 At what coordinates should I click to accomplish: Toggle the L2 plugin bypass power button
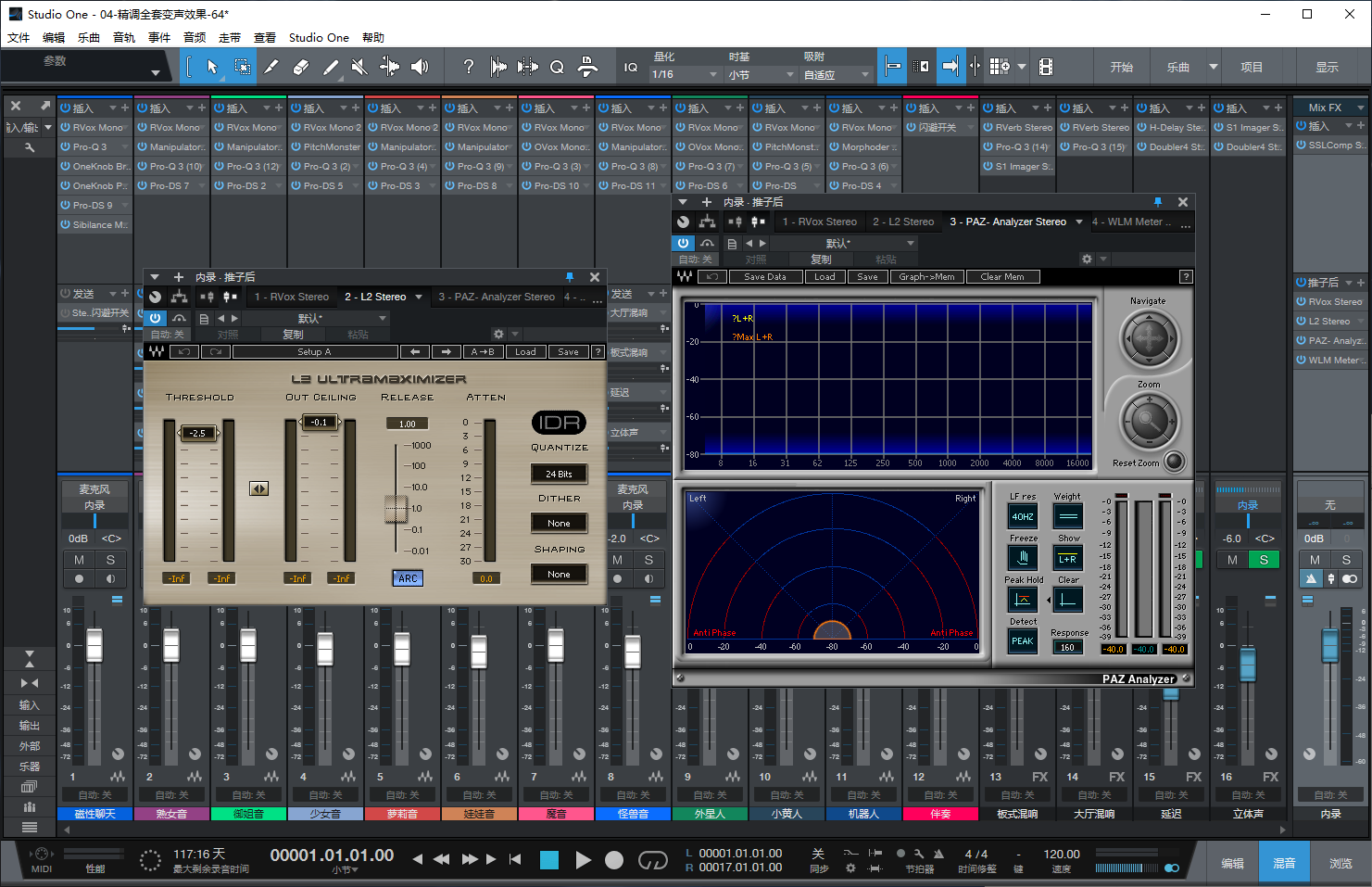155,318
